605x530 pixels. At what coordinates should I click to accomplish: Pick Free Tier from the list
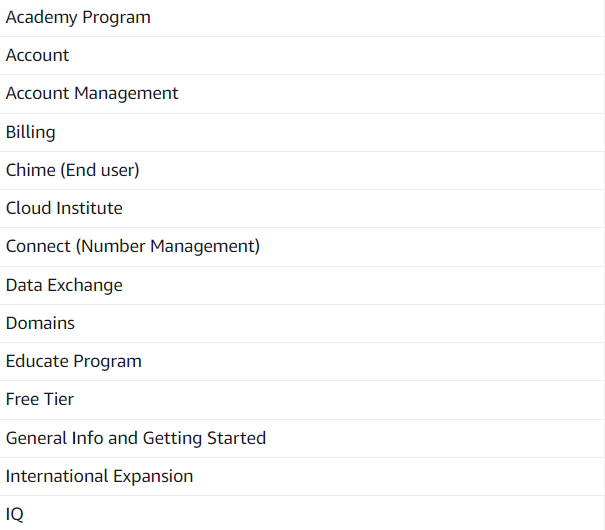pos(40,399)
